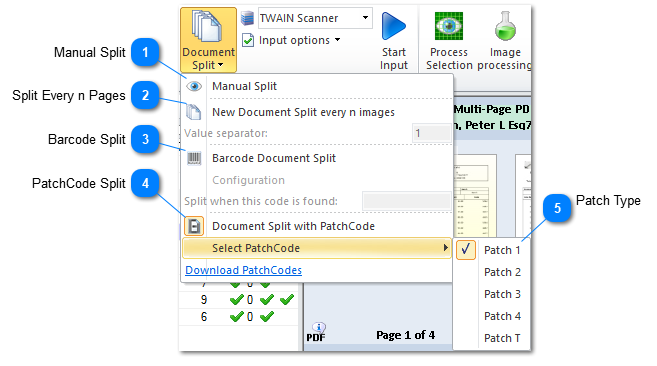Screen dimensions: 657x366
Task: Click the first green check in row 6
Action: (237, 317)
